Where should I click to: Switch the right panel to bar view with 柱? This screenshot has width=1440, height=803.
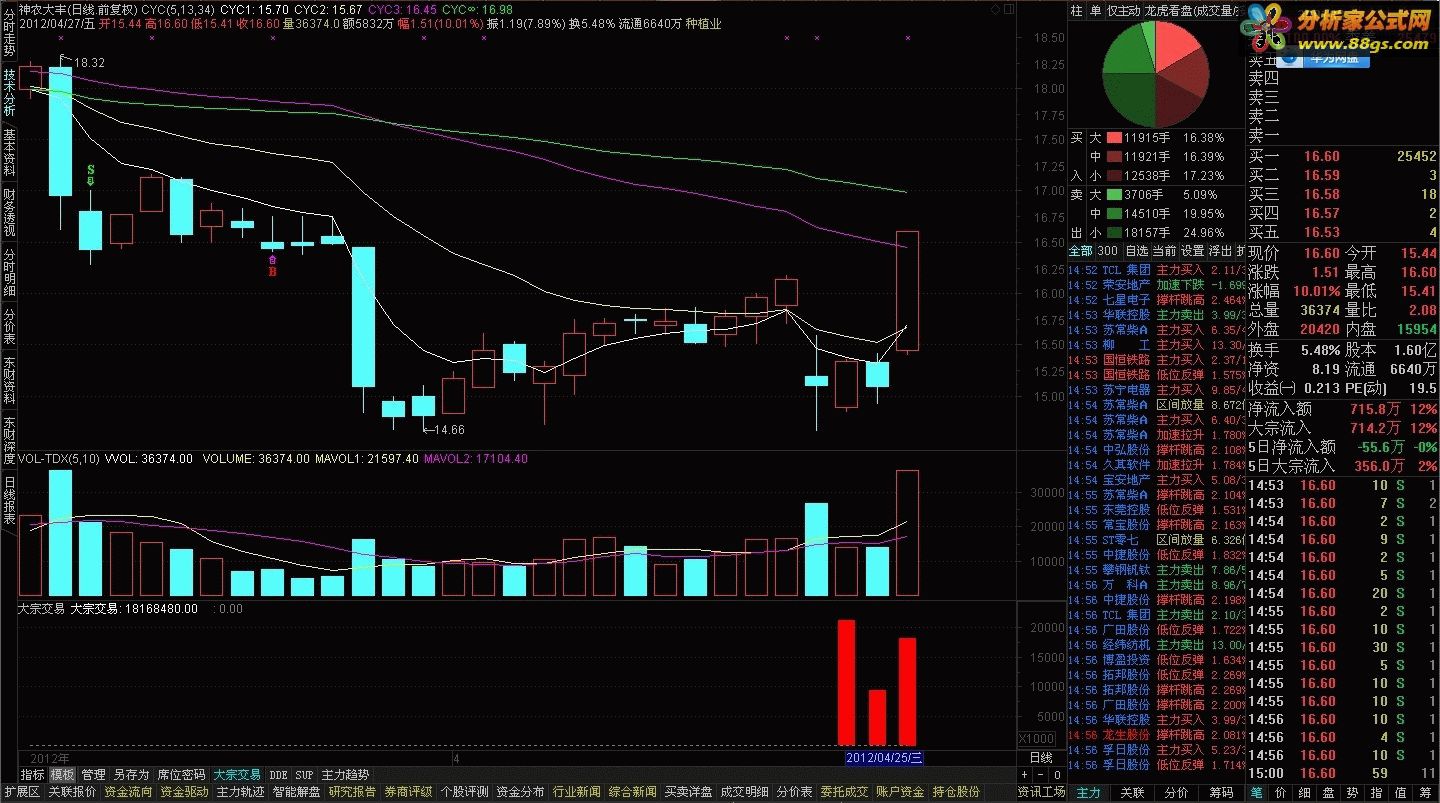(1076, 10)
